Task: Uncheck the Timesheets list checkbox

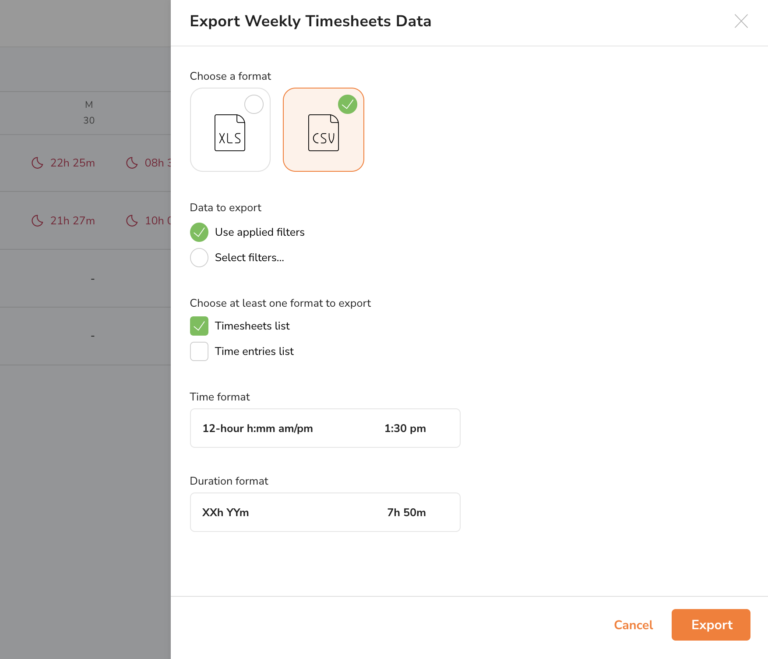Action: (x=200, y=326)
